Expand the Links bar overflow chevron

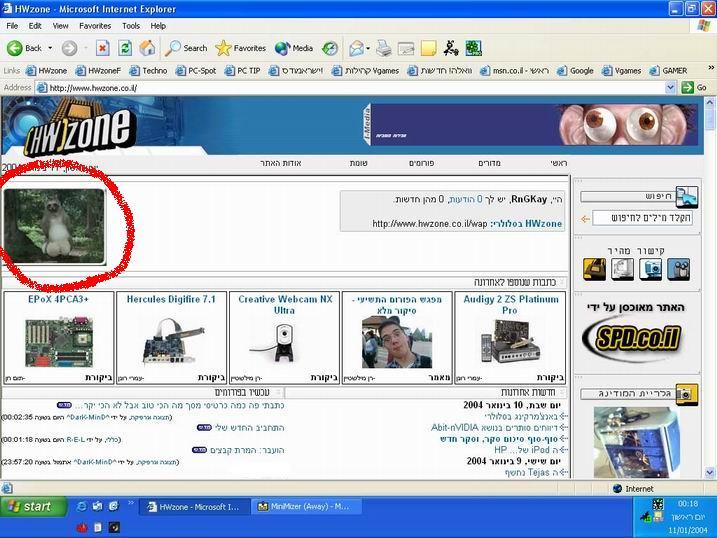pyautogui.click(x=711, y=68)
